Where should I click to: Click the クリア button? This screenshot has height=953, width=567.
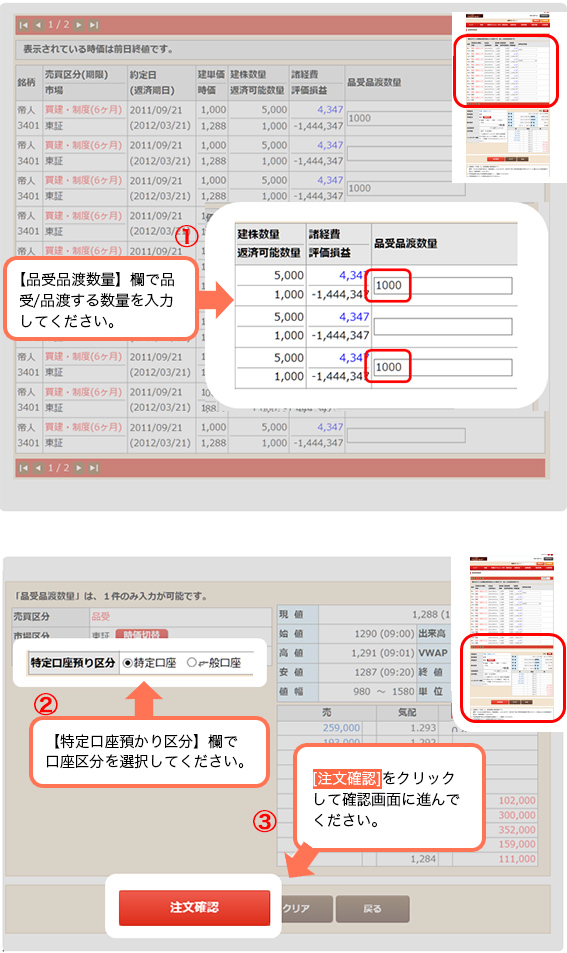pyautogui.click(x=306, y=909)
